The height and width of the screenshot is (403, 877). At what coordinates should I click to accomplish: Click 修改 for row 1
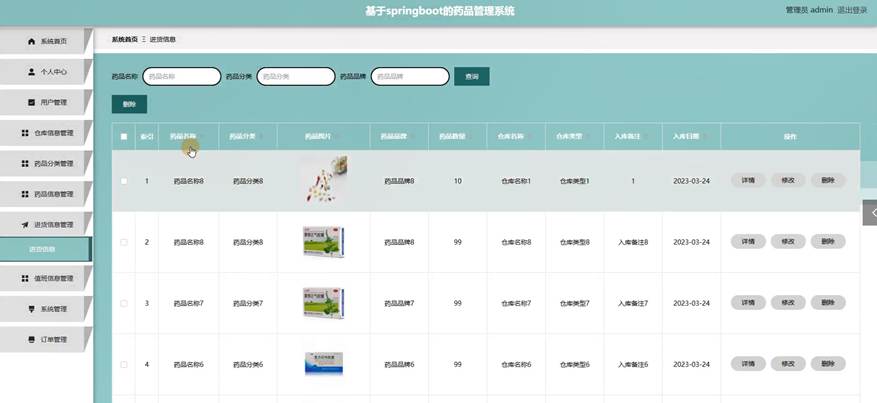788,181
